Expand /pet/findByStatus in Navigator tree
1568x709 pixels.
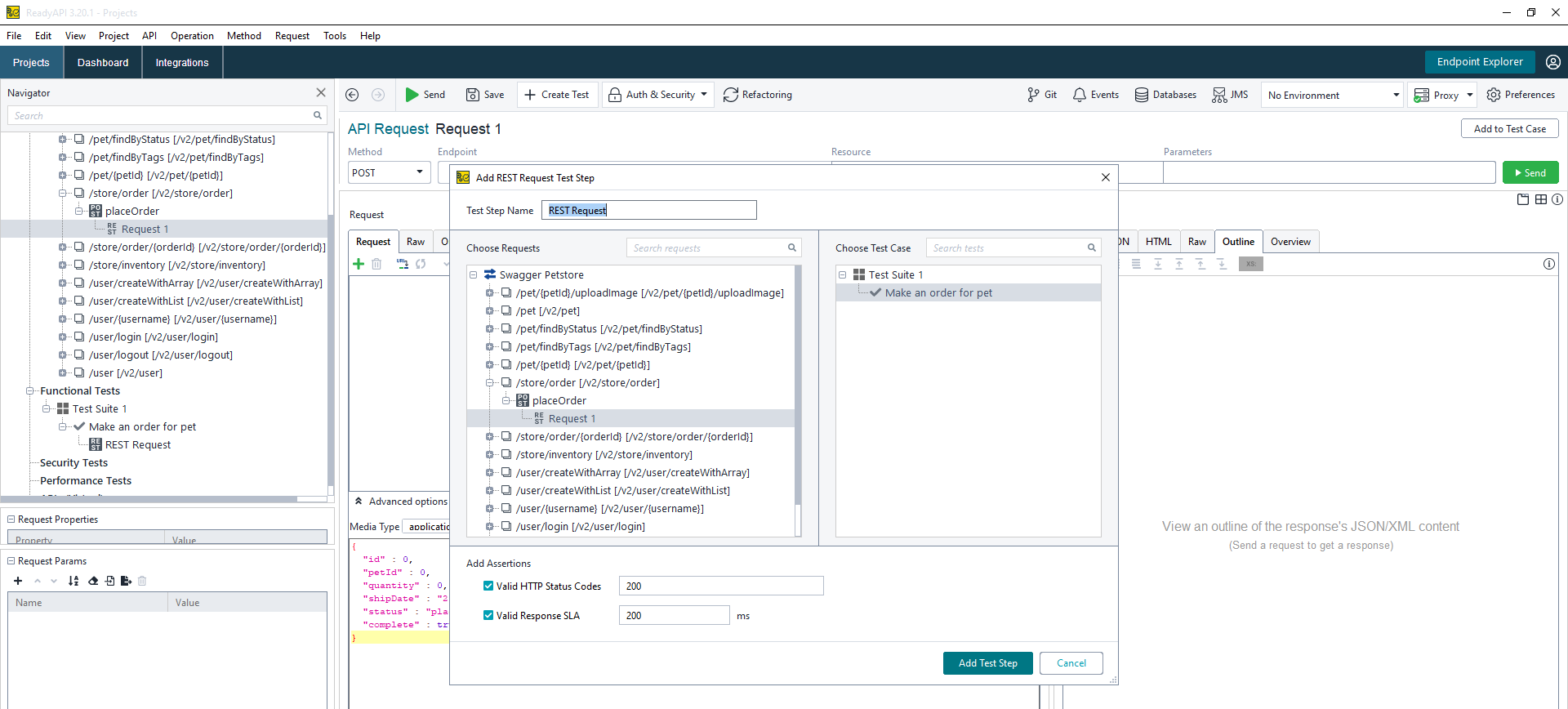[x=62, y=140]
